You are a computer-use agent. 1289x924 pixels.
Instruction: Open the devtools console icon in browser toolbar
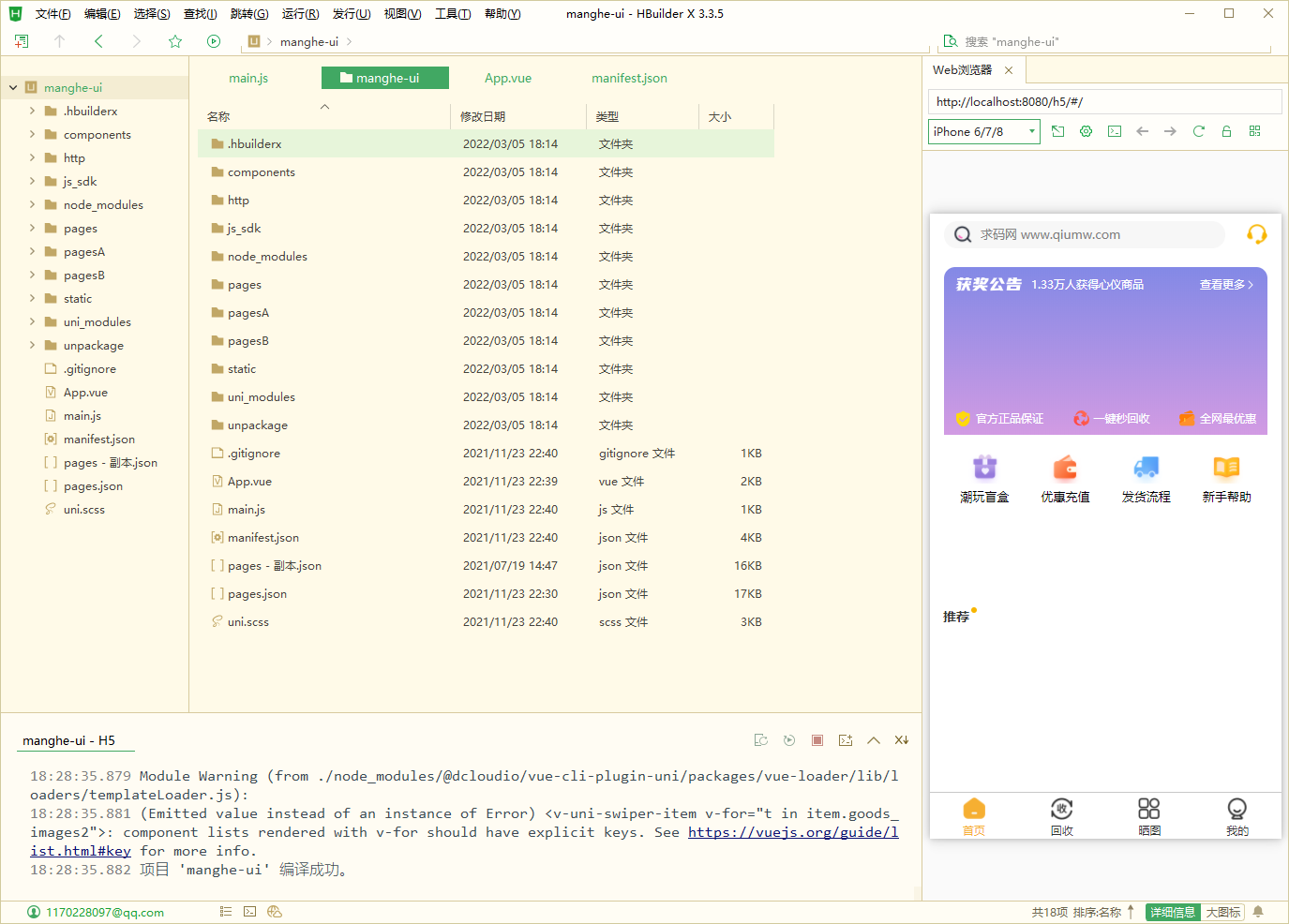pyautogui.click(x=1114, y=131)
